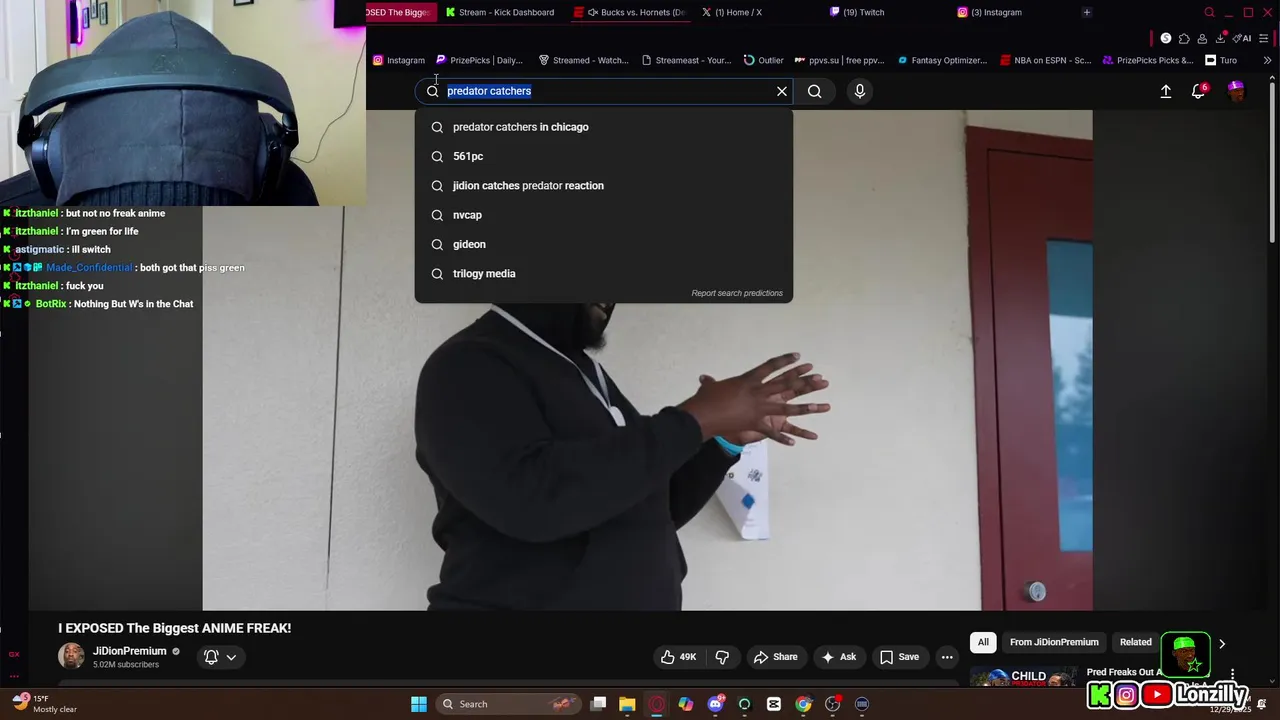Open File Explorer from the taskbar
Image resolution: width=1280 pixels, height=720 pixels.
click(627, 704)
